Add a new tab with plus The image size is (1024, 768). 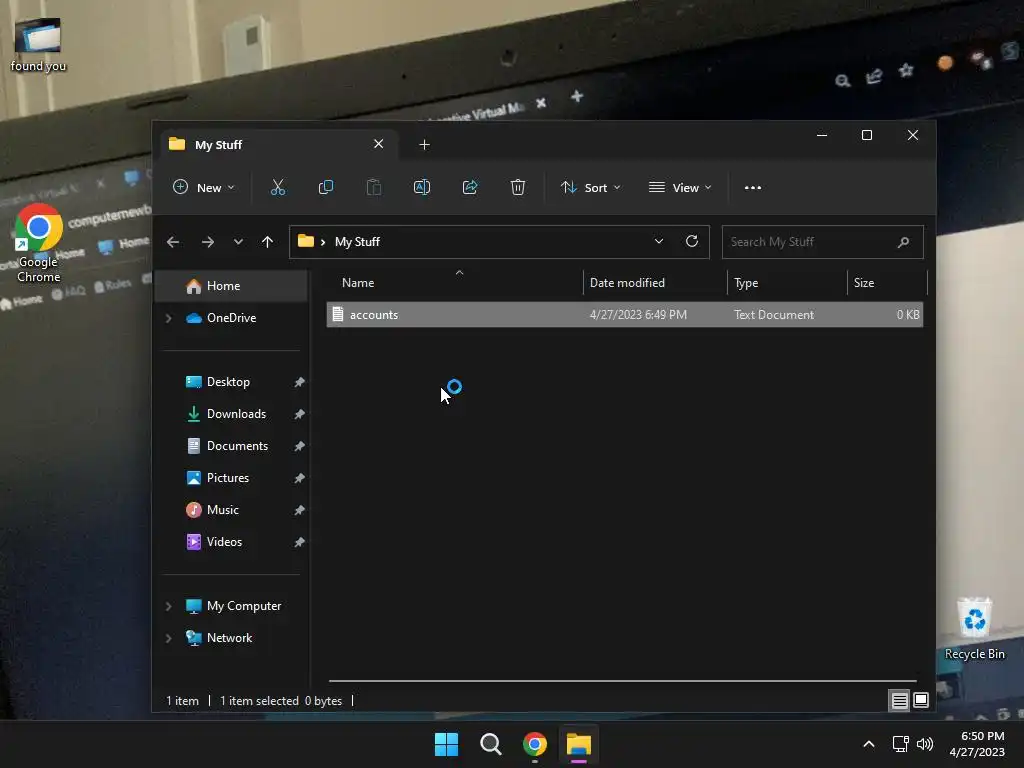point(424,145)
